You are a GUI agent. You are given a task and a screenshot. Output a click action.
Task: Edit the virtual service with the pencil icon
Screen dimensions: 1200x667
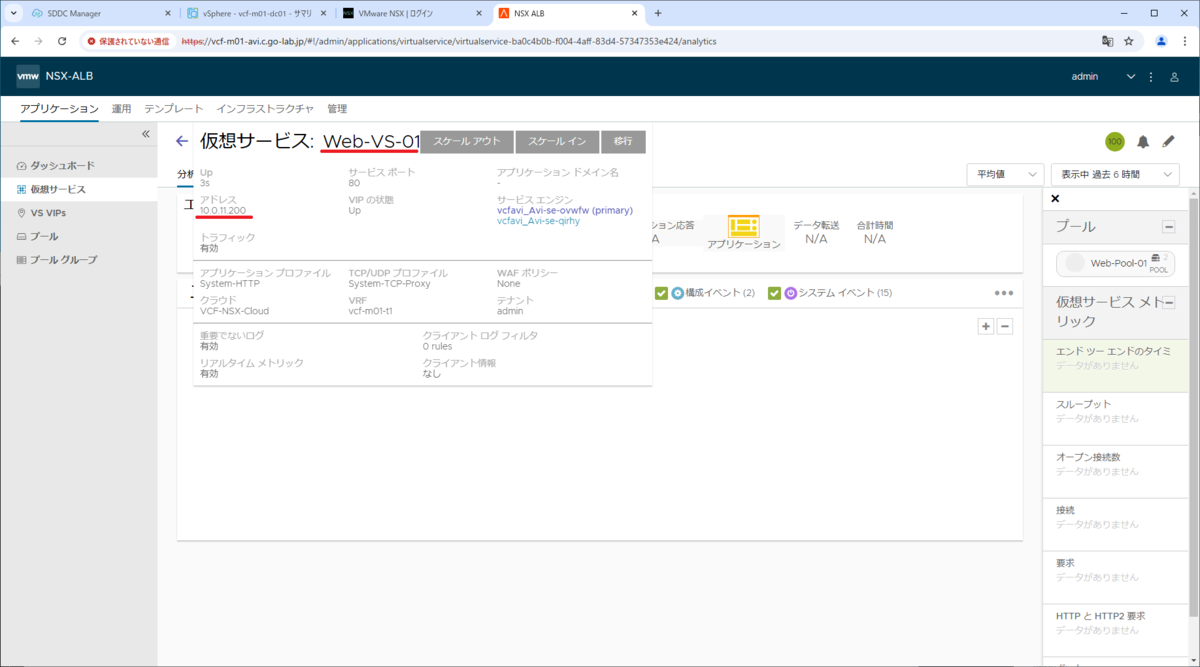point(1168,142)
